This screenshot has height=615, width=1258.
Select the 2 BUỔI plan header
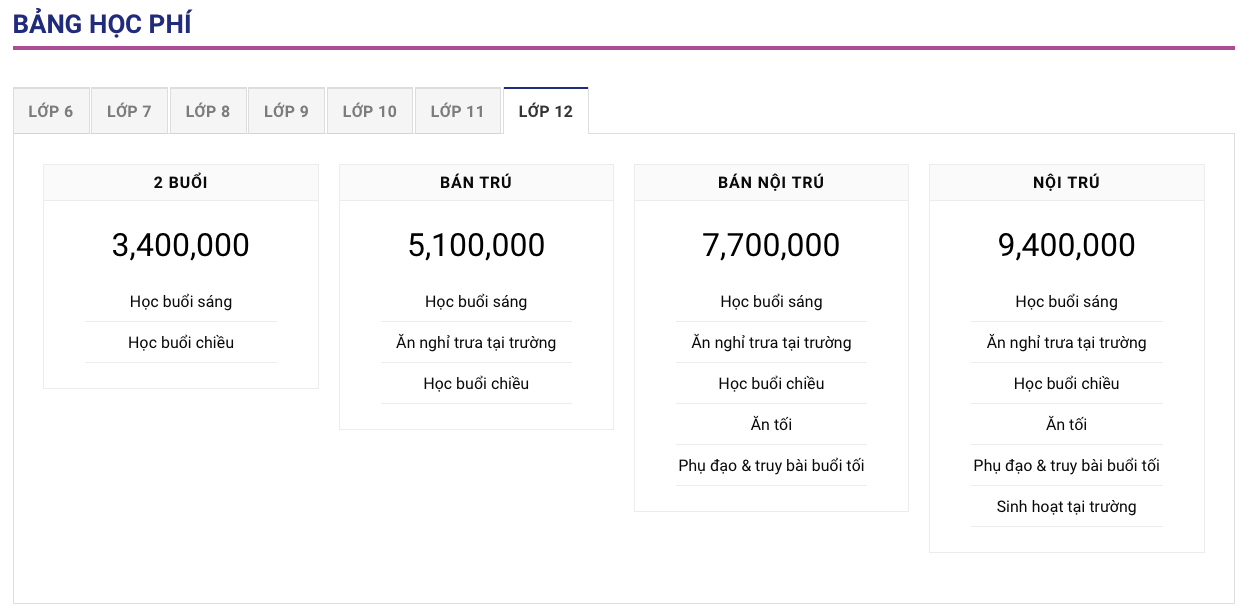181,183
